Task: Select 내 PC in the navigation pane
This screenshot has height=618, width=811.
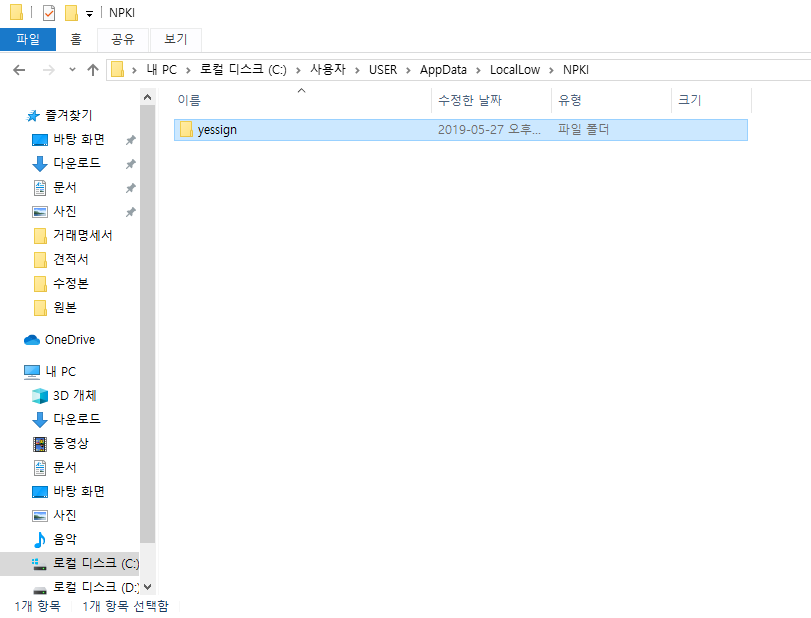Action: [61, 372]
